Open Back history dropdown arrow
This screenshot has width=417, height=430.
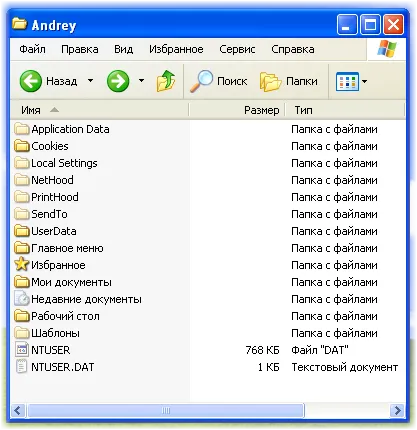tap(90, 81)
